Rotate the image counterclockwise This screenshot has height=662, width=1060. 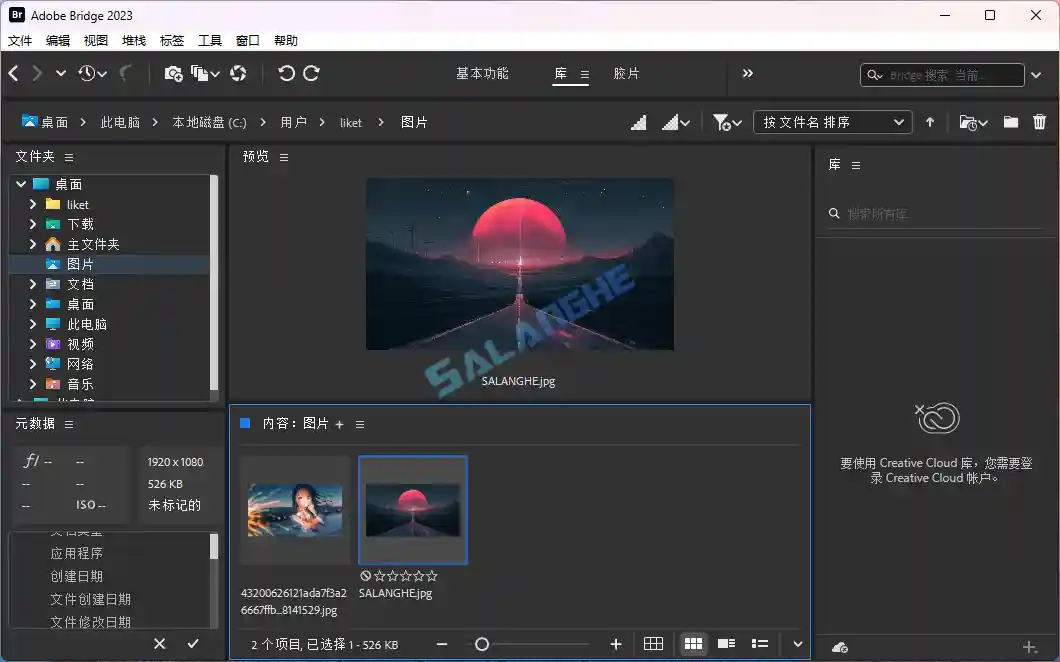[x=287, y=73]
